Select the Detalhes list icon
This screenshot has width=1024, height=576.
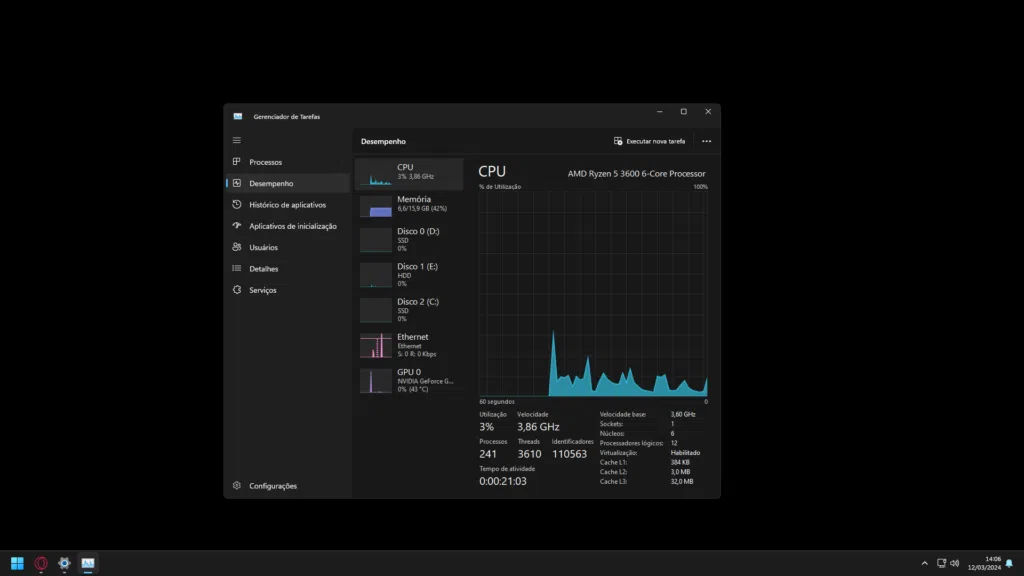[x=237, y=269]
